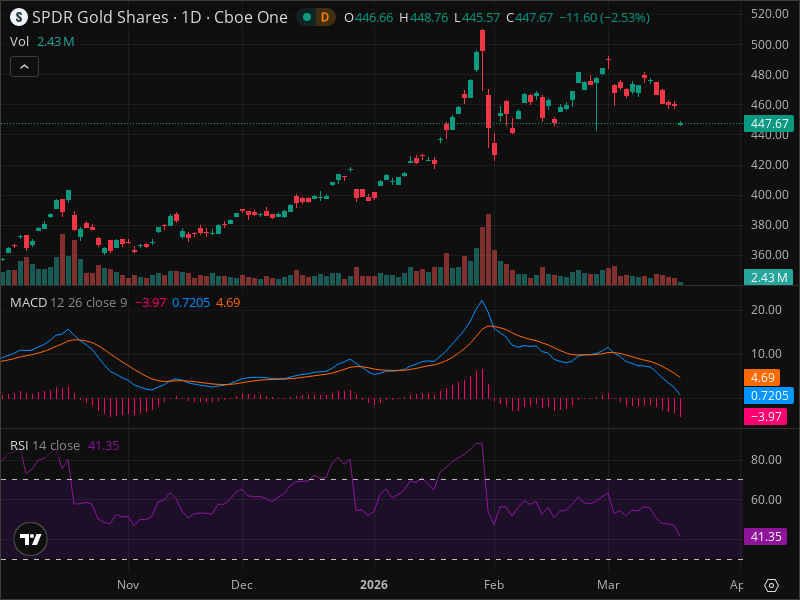800x600 pixels.
Task: Click the 400.00 price scale label
Action: (x=769, y=195)
